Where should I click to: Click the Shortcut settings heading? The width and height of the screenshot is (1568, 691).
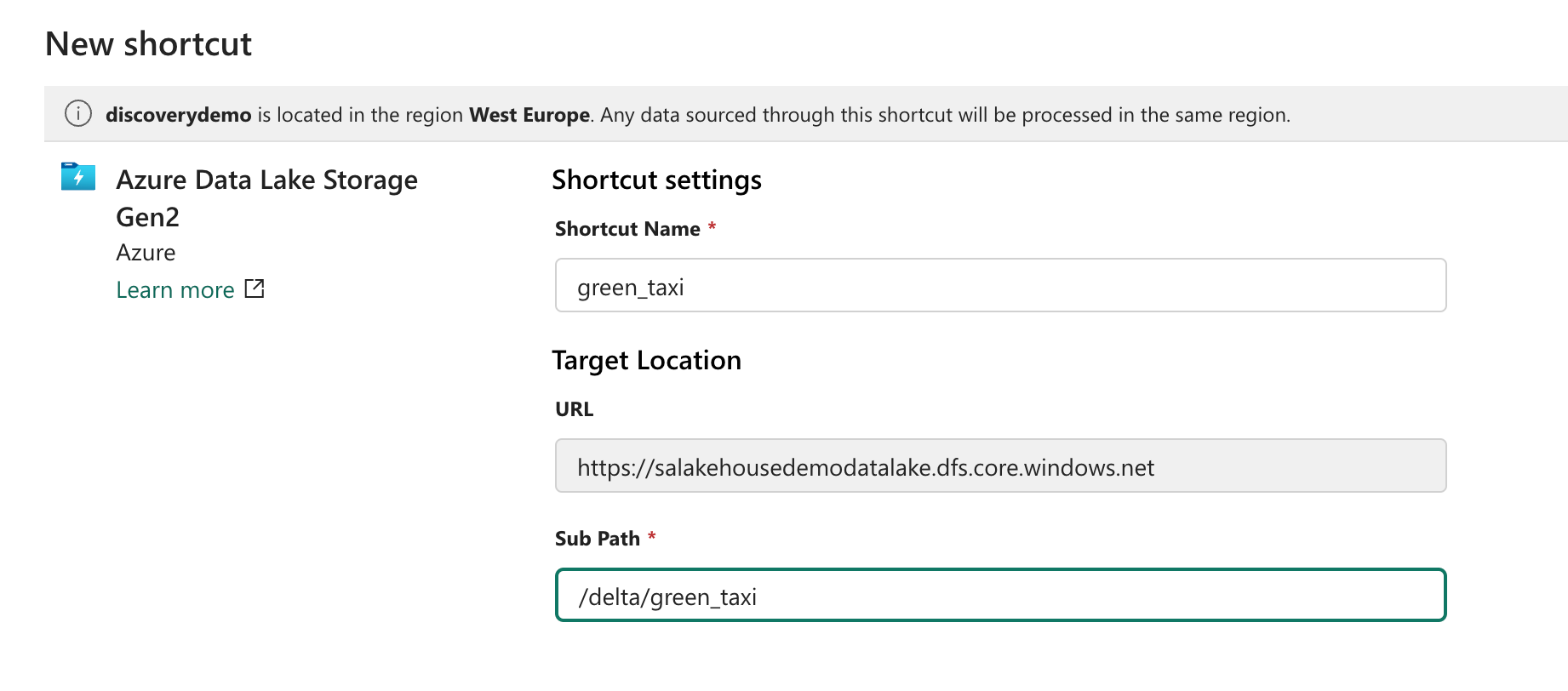656,180
